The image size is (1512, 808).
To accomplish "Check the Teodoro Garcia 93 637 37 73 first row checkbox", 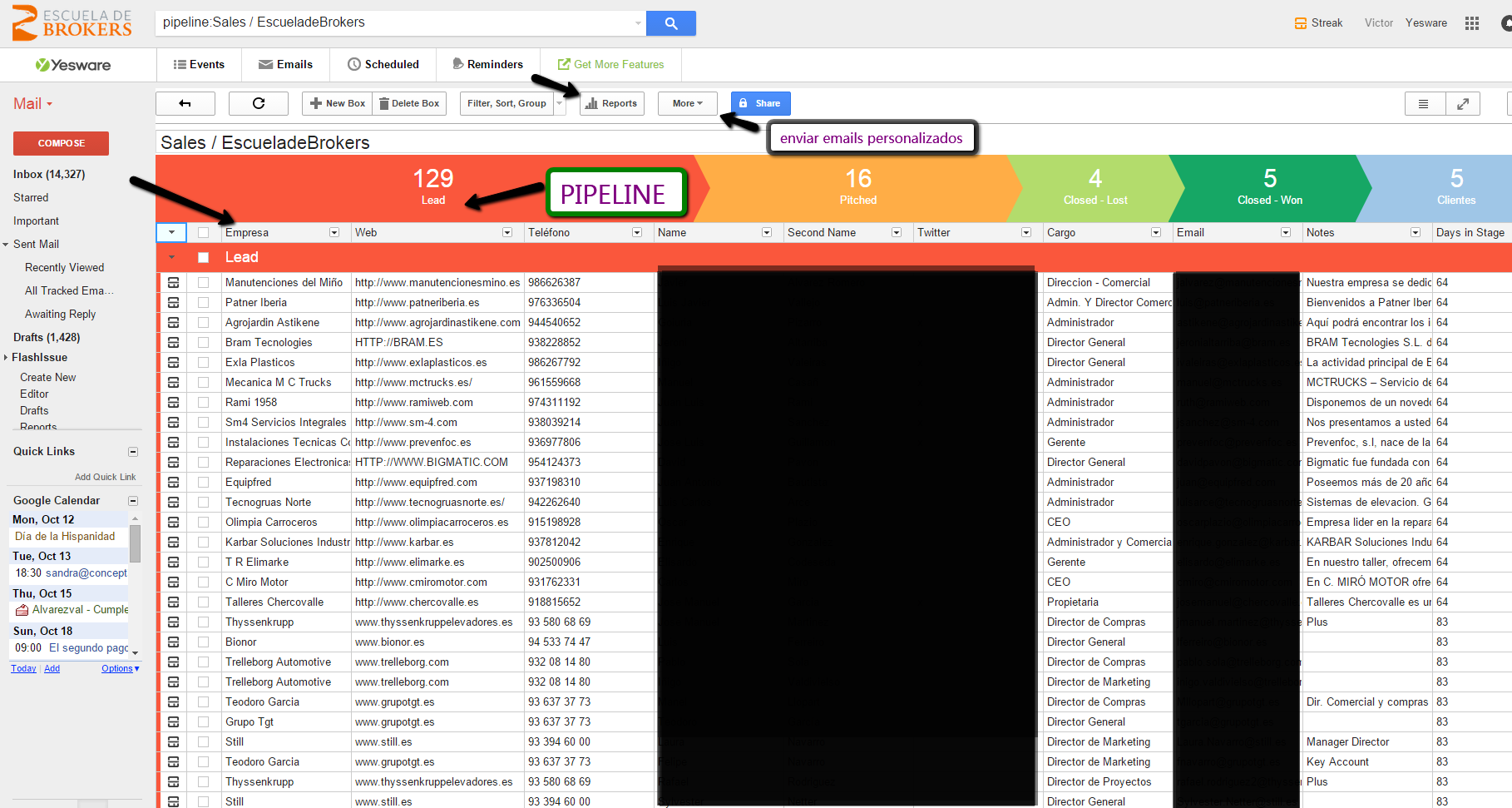I will tap(203, 702).
